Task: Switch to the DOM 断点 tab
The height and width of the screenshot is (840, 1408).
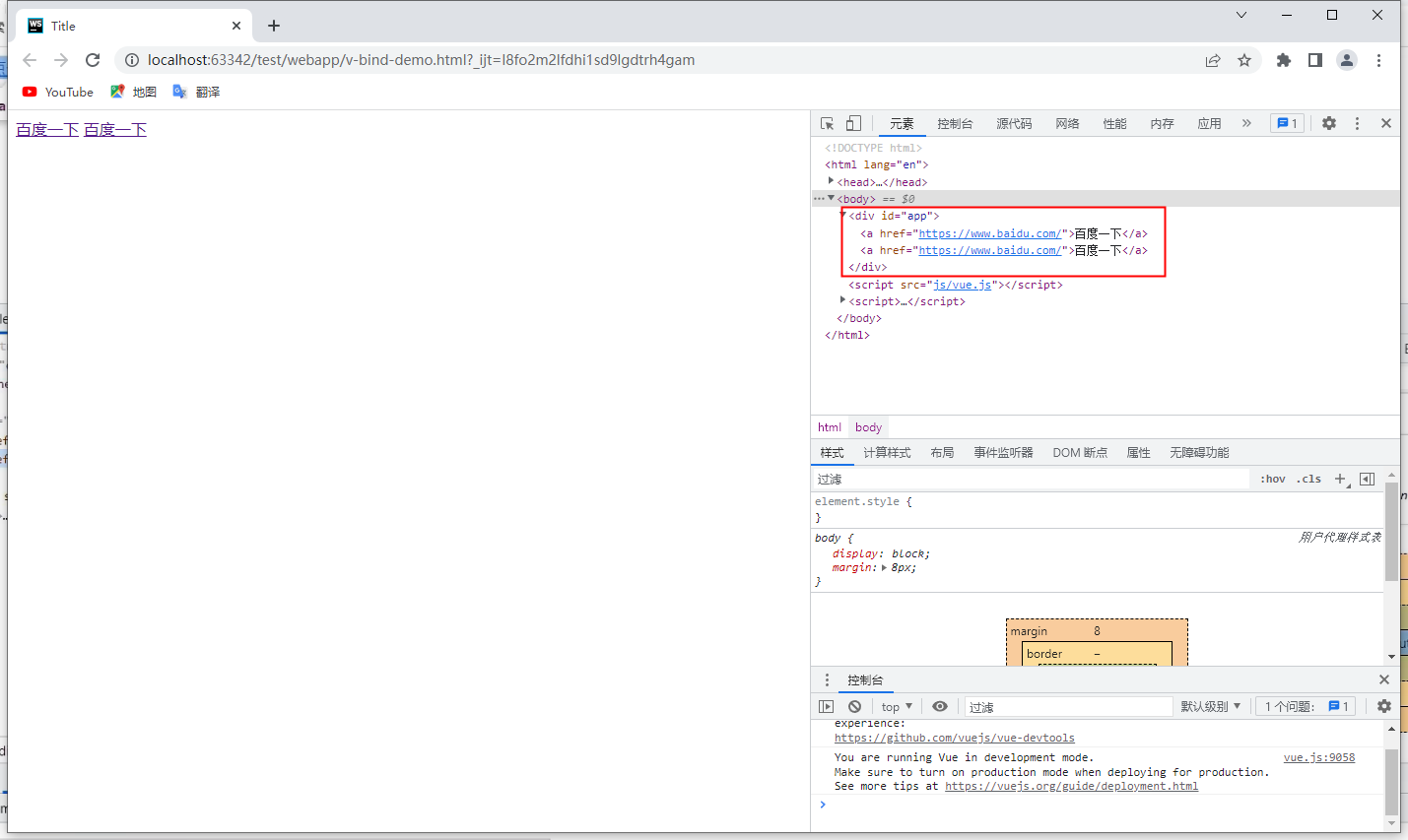Action: [x=1080, y=453]
